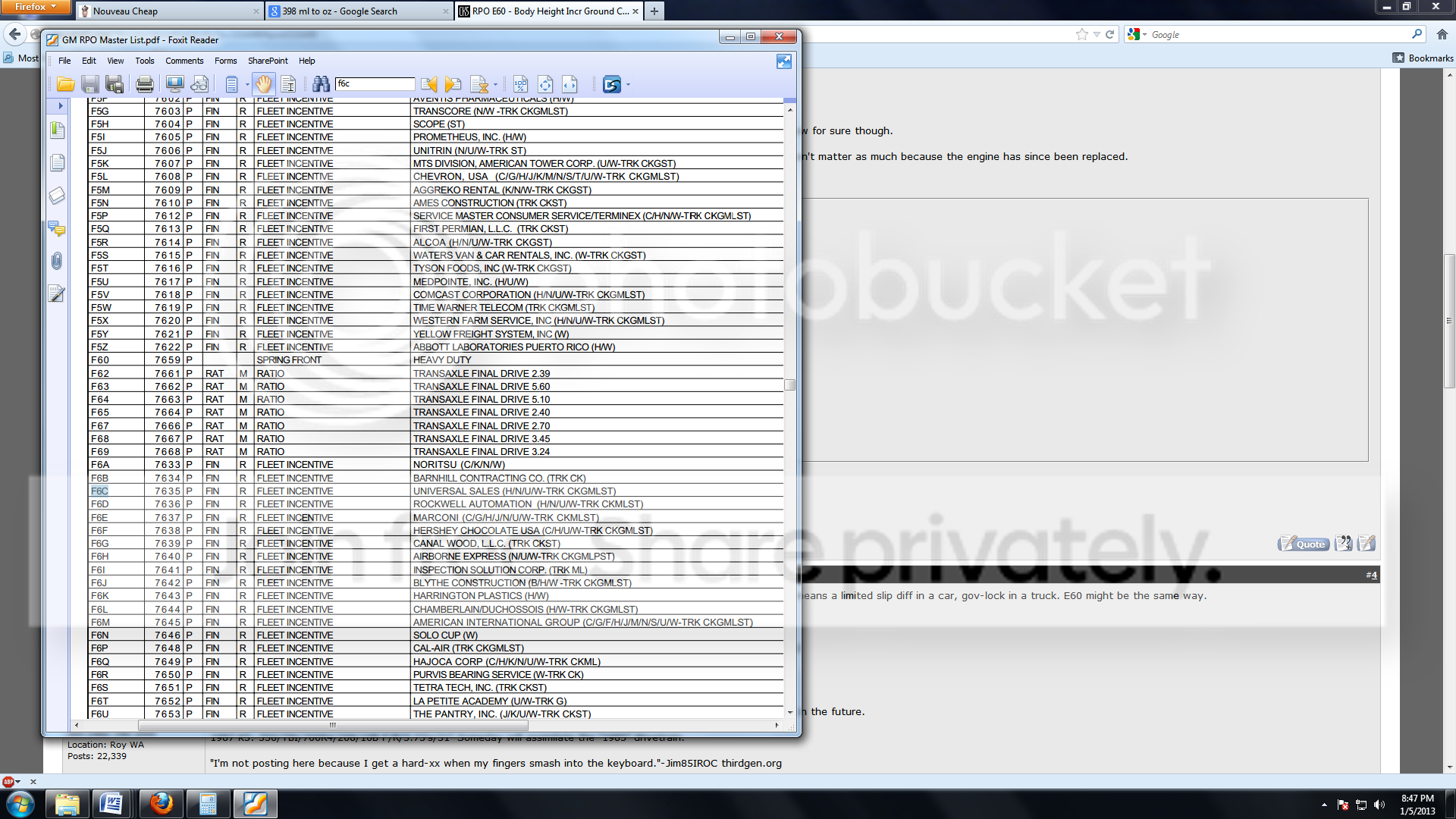Open Firefox from the Windows taskbar
This screenshot has height=819, width=1456.
[x=161, y=803]
